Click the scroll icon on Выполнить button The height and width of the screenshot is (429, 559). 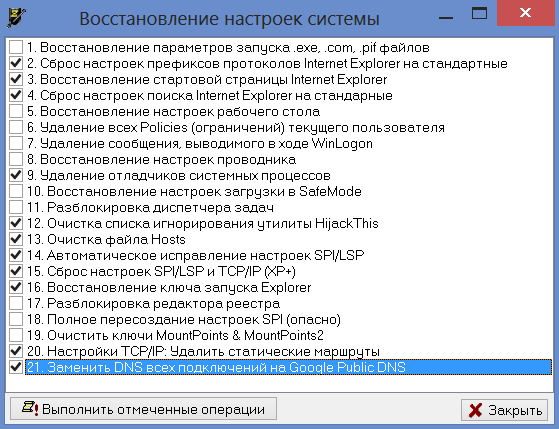30,408
